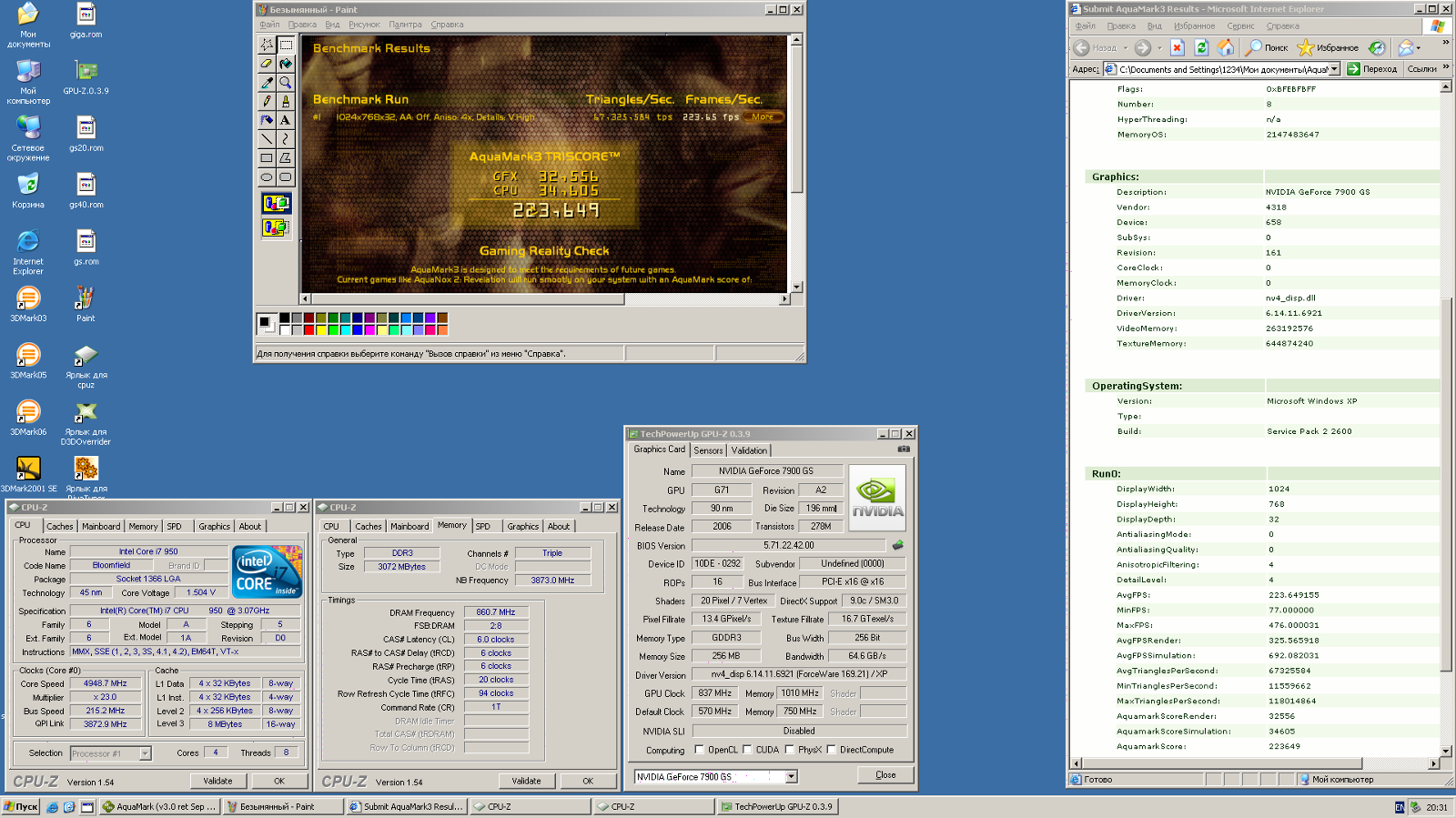Choose the Airbrush tool in Paint
Screen dimensions: 1456x818
[x=267, y=119]
